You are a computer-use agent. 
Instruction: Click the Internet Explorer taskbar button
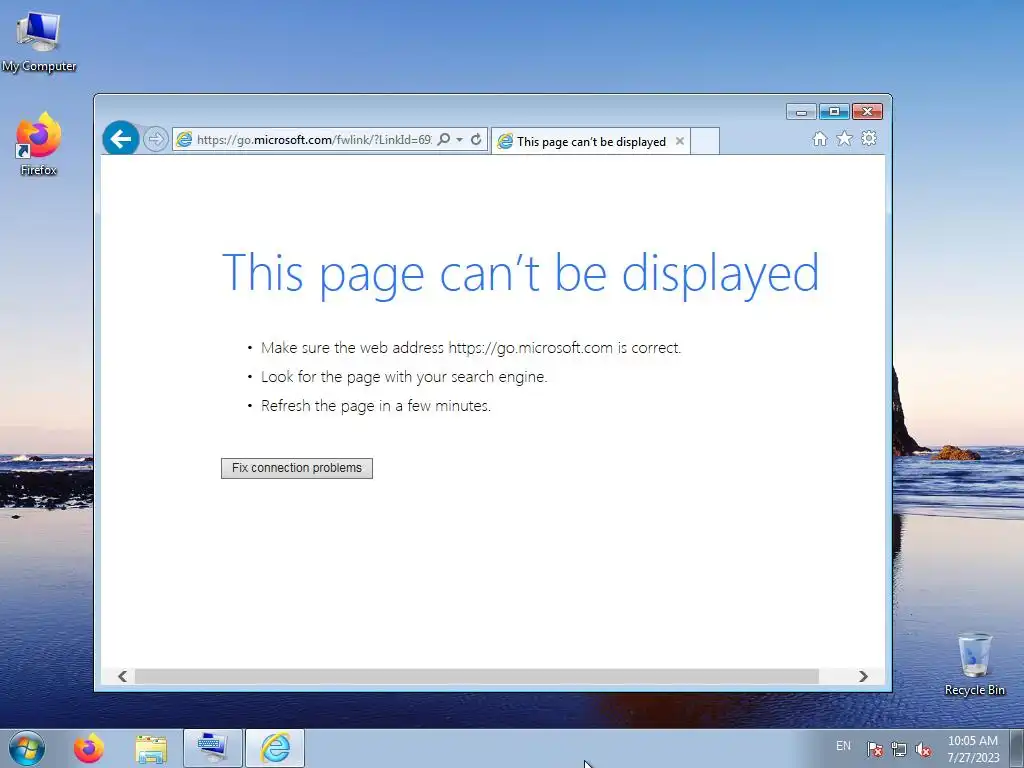275,748
